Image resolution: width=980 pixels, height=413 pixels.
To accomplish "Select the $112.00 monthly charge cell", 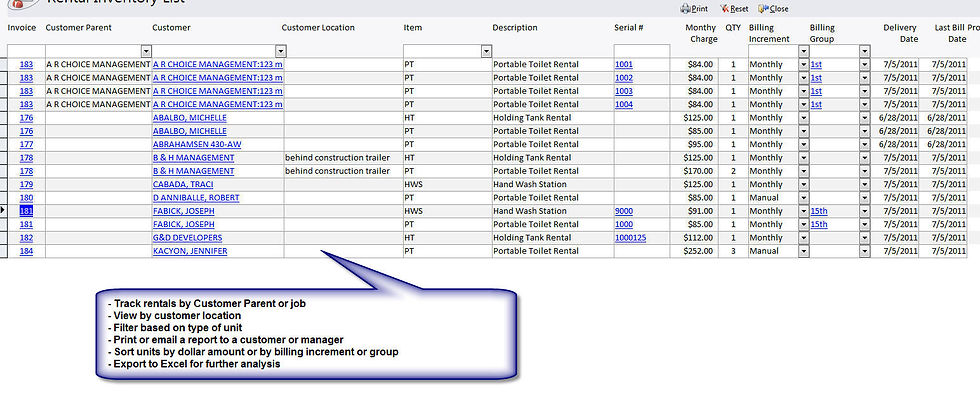I will pyautogui.click(x=694, y=238).
